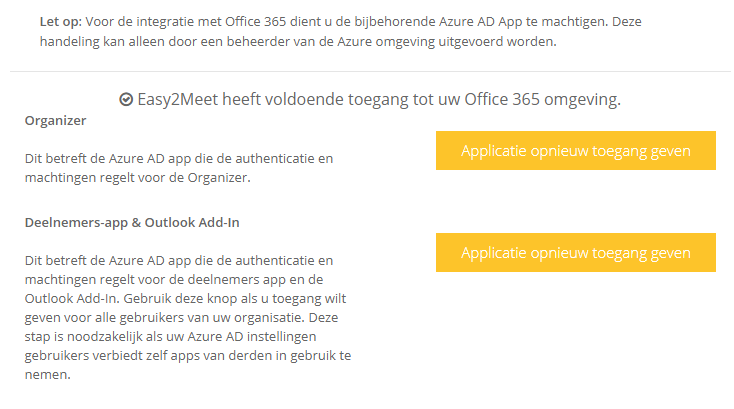This screenshot has width=734, height=409.
Task: Click the checkmark circle icon beside Easy2Meet
Action: (x=126, y=99)
